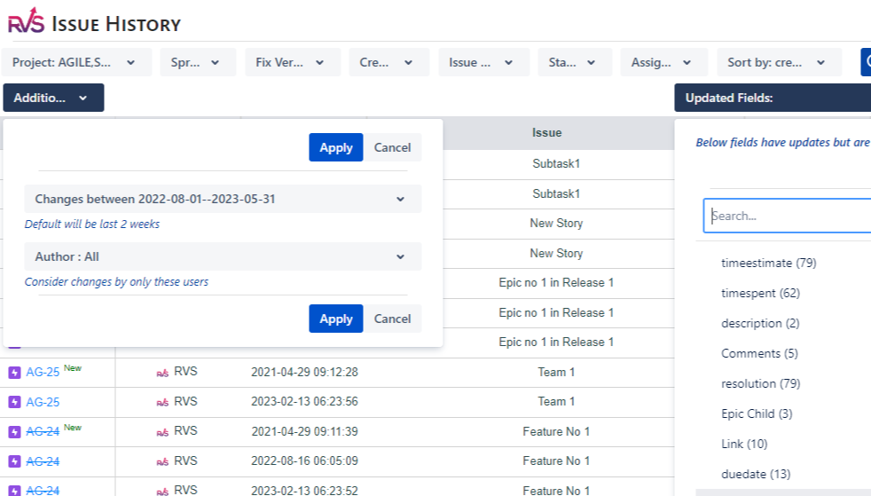Click epic icon beside AG-24 New row
The height and width of the screenshot is (496, 871).
point(14,432)
